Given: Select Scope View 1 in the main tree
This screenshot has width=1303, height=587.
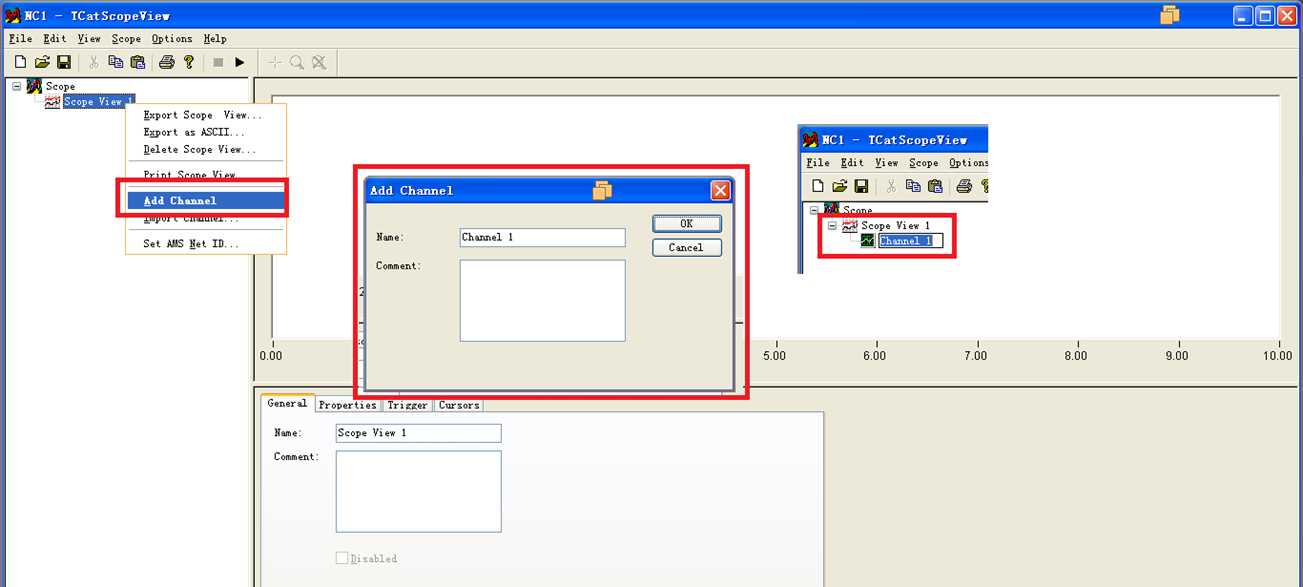Looking at the screenshot, I should coord(98,101).
